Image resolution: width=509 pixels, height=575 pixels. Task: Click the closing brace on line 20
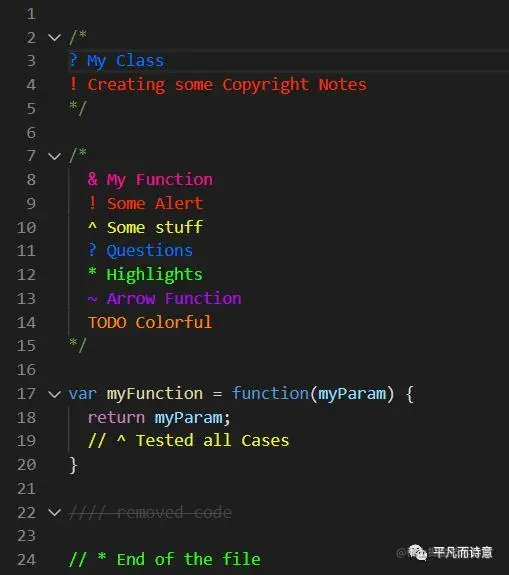click(73, 465)
